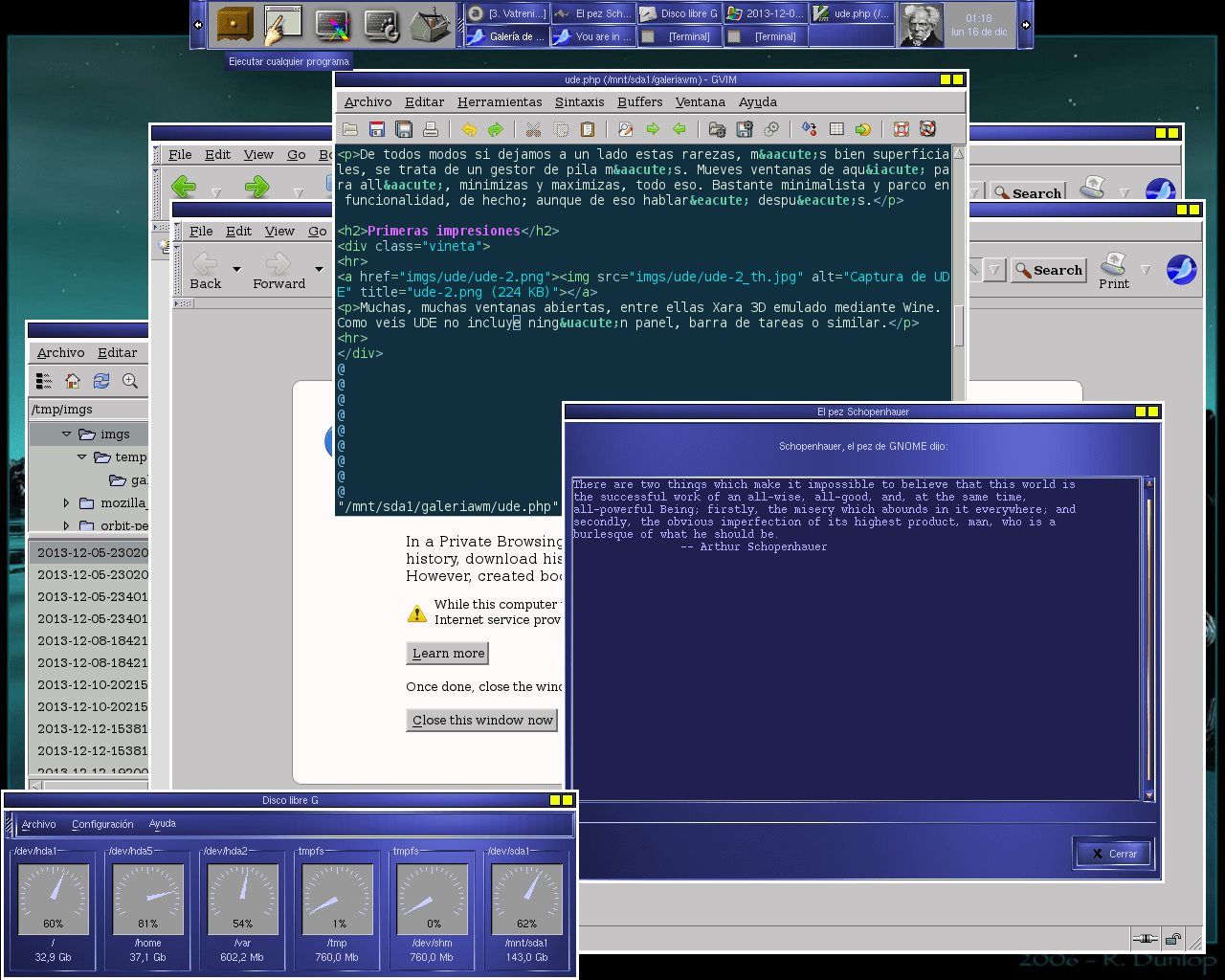Click the Cerrar button in Schopenhauer dialog
The image size is (1225, 980).
point(1114,854)
